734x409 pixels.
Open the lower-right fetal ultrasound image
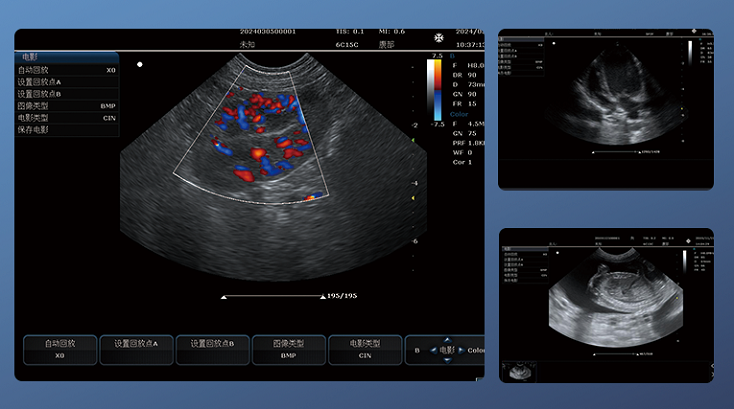(606, 305)
